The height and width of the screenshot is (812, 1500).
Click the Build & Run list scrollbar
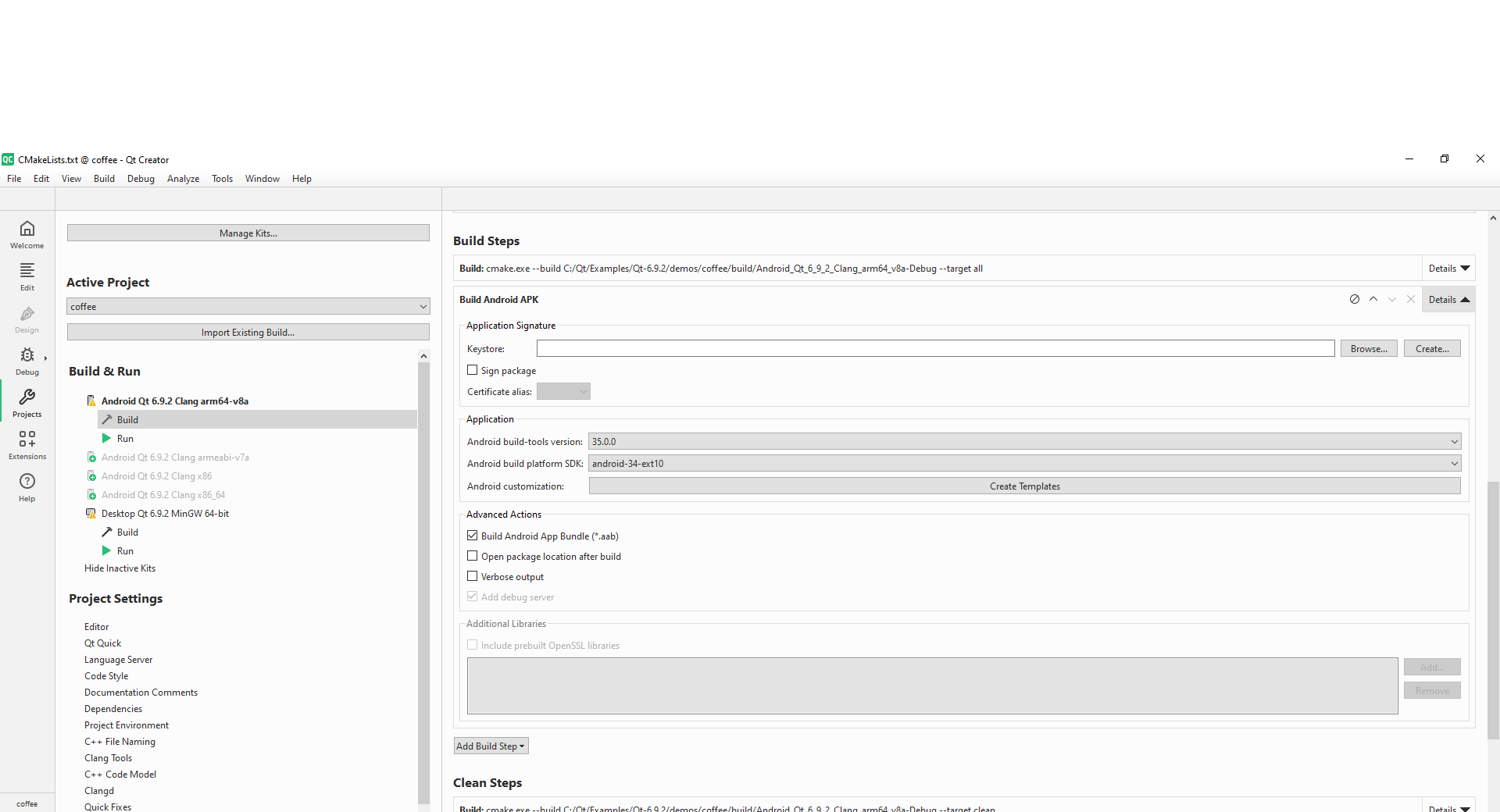(424, 582)
